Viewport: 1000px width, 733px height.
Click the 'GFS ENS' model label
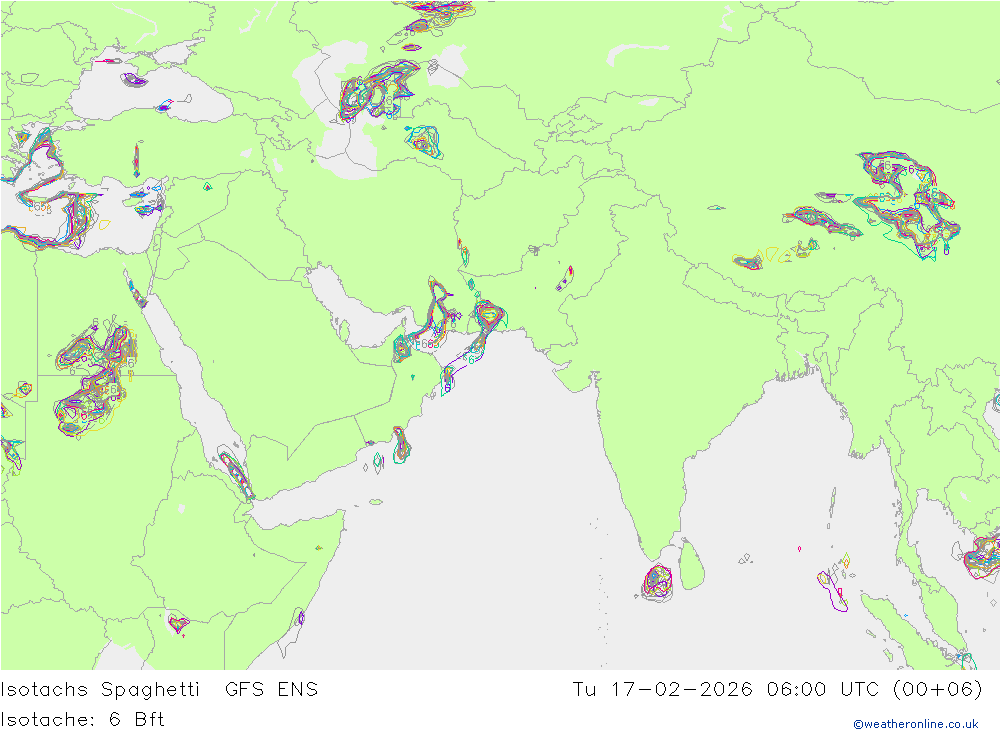pyautogui.click(x=272, y=690)
